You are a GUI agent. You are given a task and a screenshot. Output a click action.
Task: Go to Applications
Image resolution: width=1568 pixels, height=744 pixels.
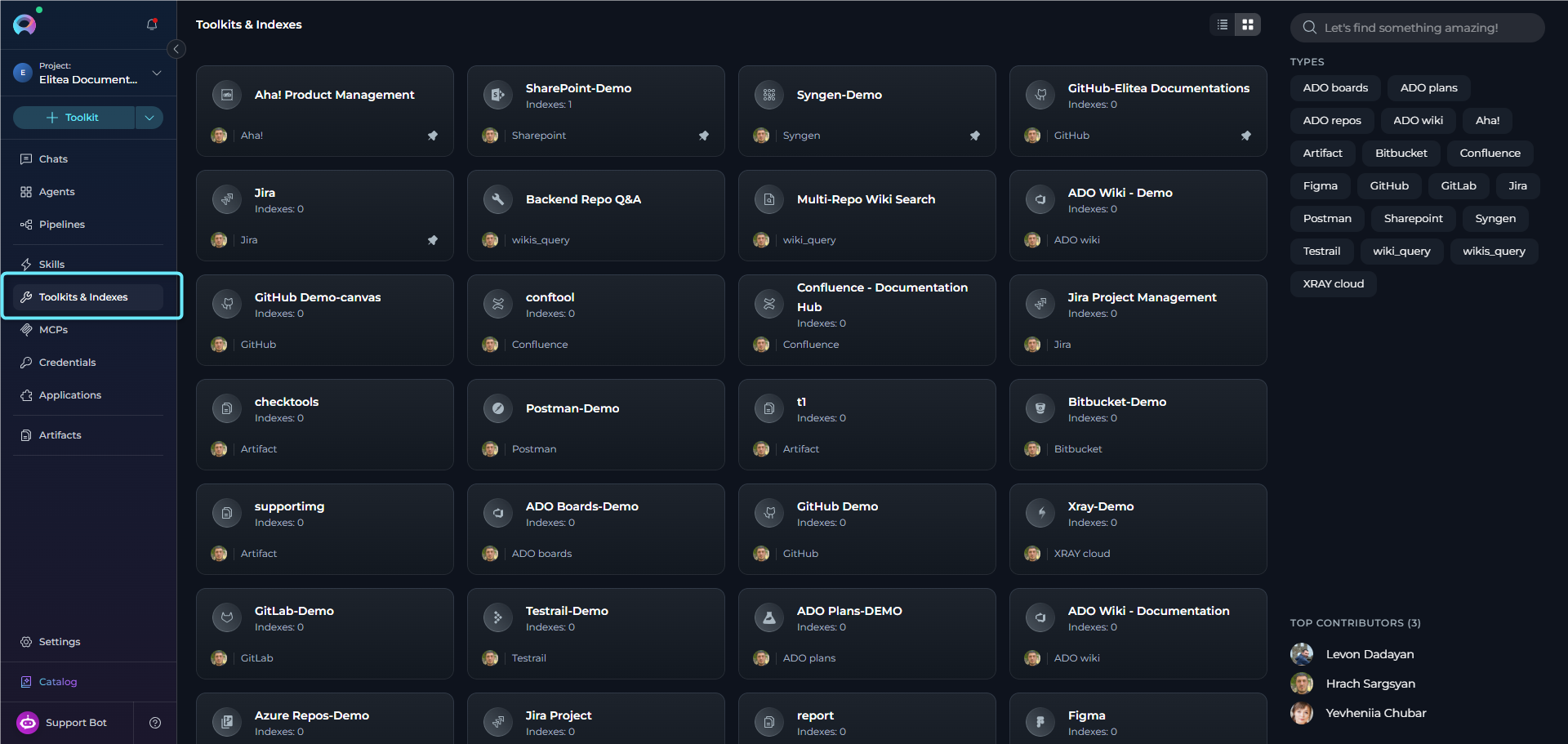[88, 395]
